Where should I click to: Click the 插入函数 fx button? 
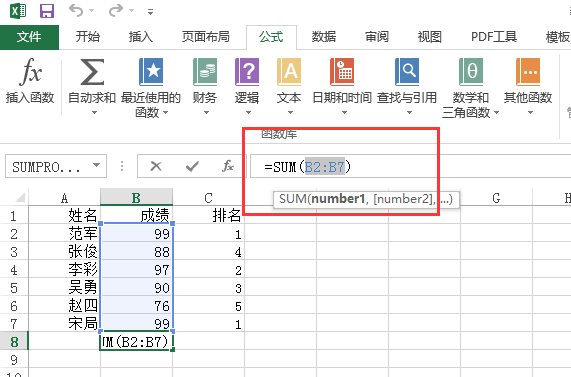tap(30, 80)
